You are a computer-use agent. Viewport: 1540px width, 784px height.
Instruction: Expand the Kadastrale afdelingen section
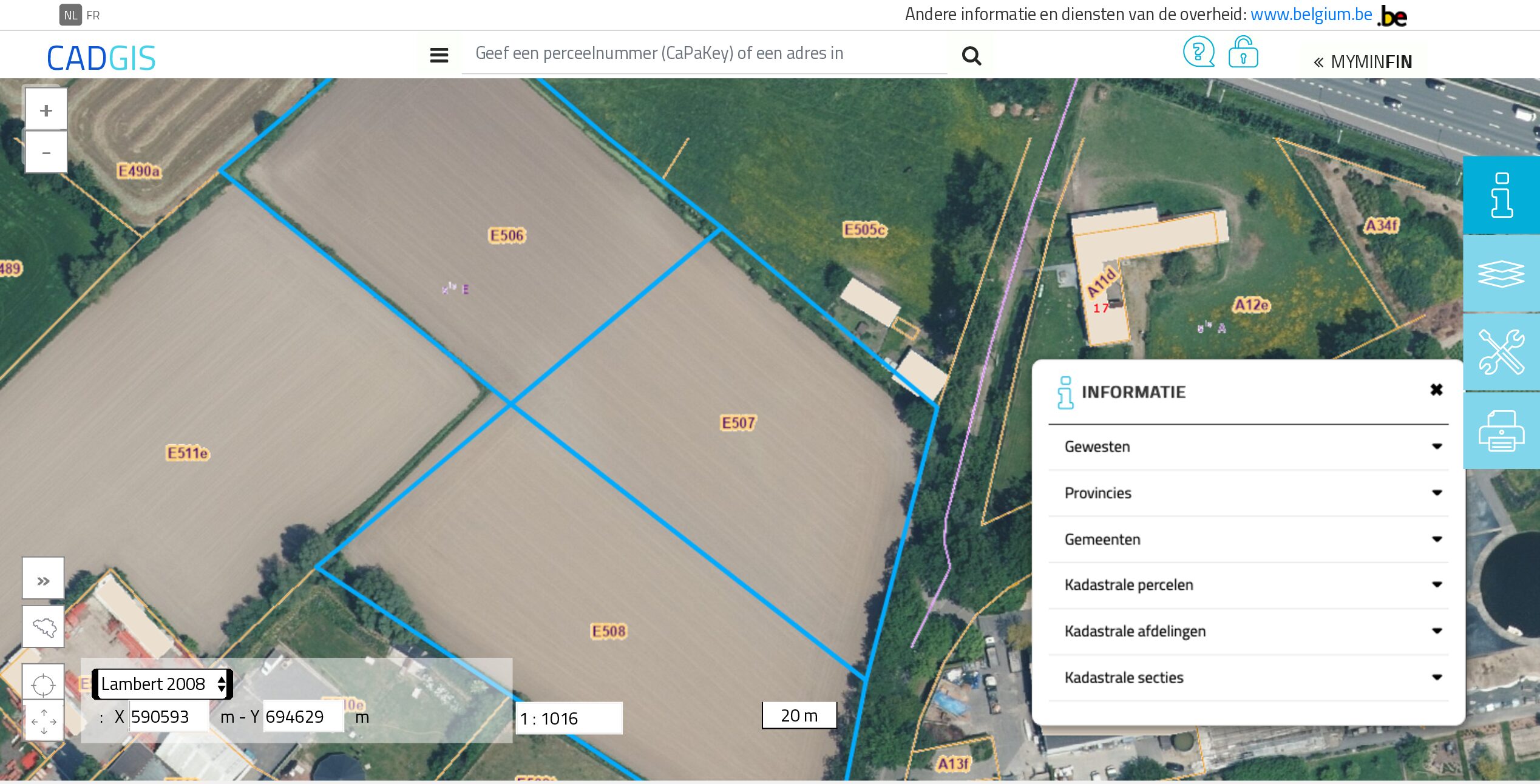[1248, 631]
